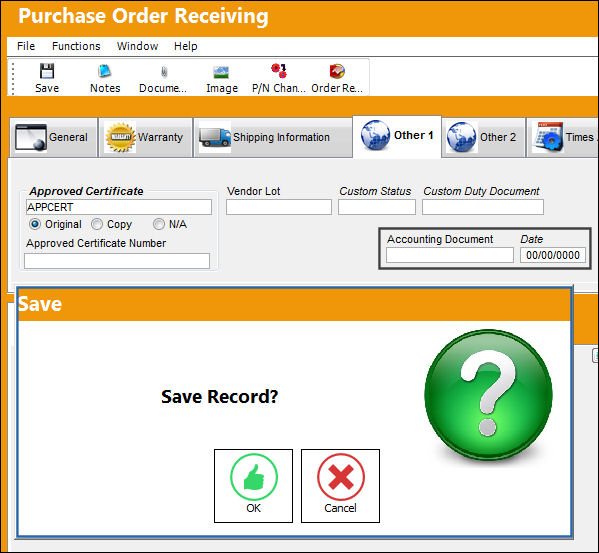The width and height of the screenshot is (599, 553).
Task: Click the Approved Certificate label
Action: pyautogui.click(x=86, y=191)
